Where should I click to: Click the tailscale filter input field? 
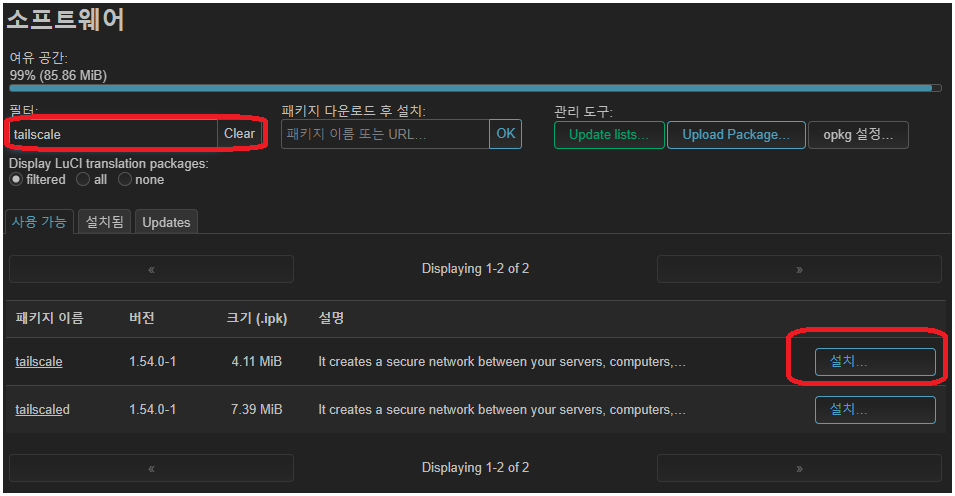(x=113, y=134)
